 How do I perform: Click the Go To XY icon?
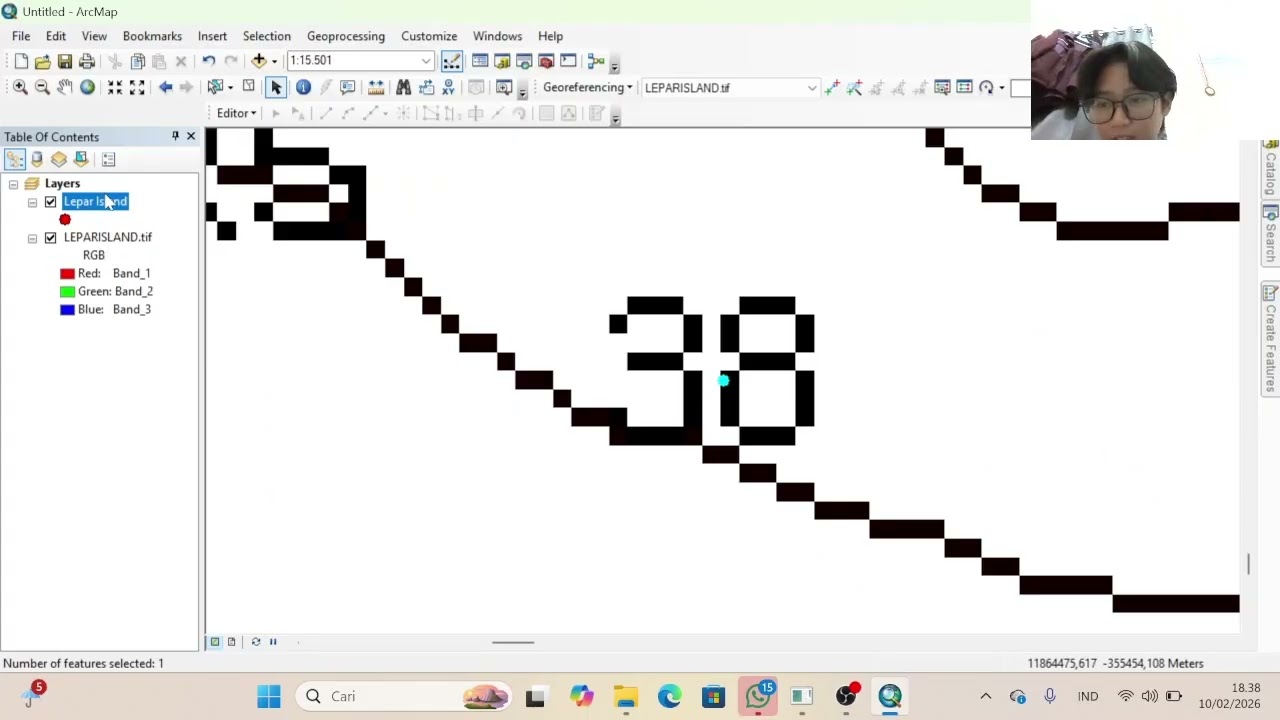(449, 88)
